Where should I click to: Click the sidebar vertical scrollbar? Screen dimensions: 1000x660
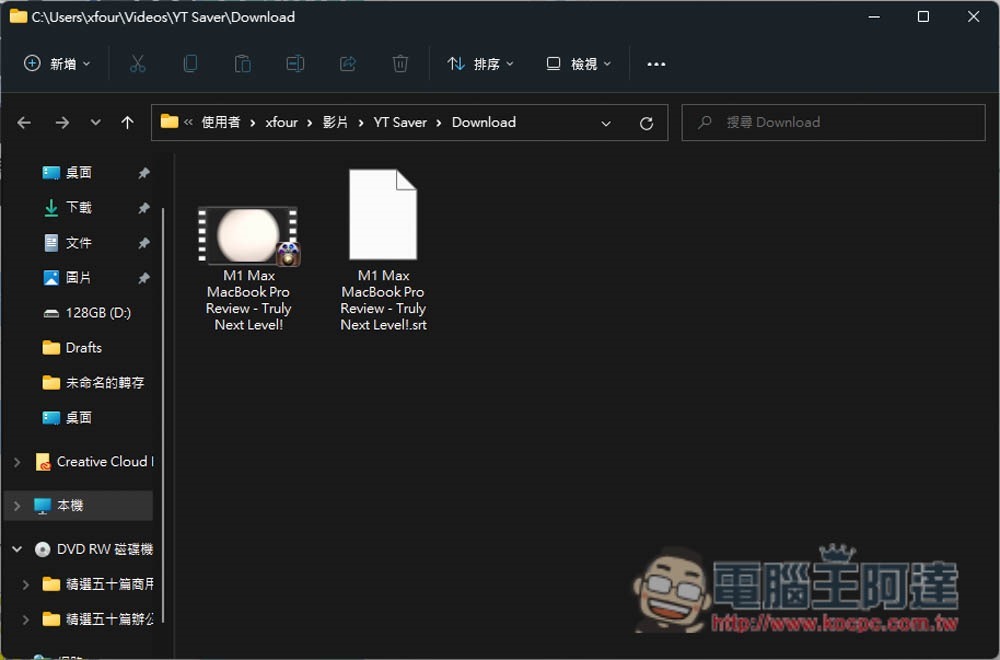163,414
